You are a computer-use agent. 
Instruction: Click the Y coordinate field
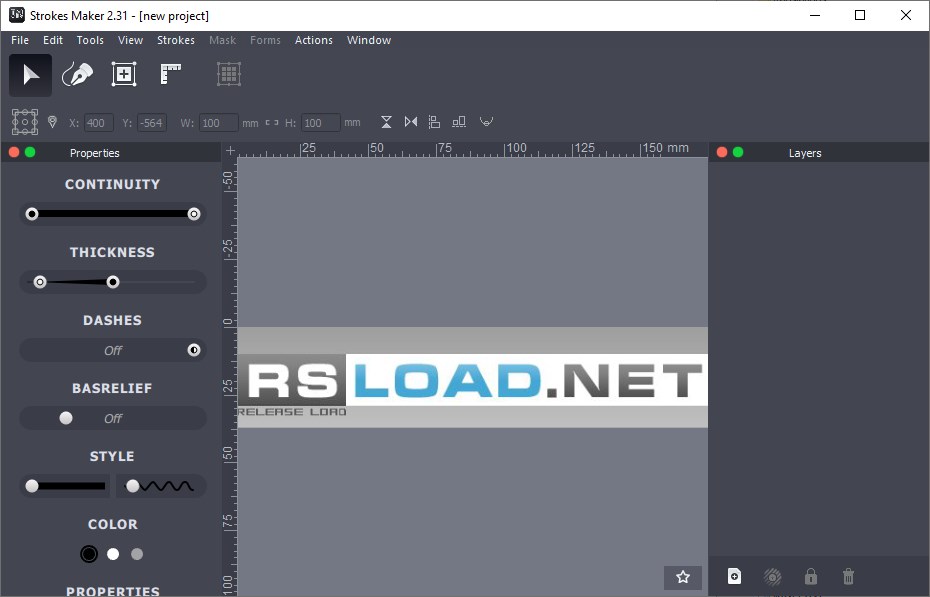(152, 123)
